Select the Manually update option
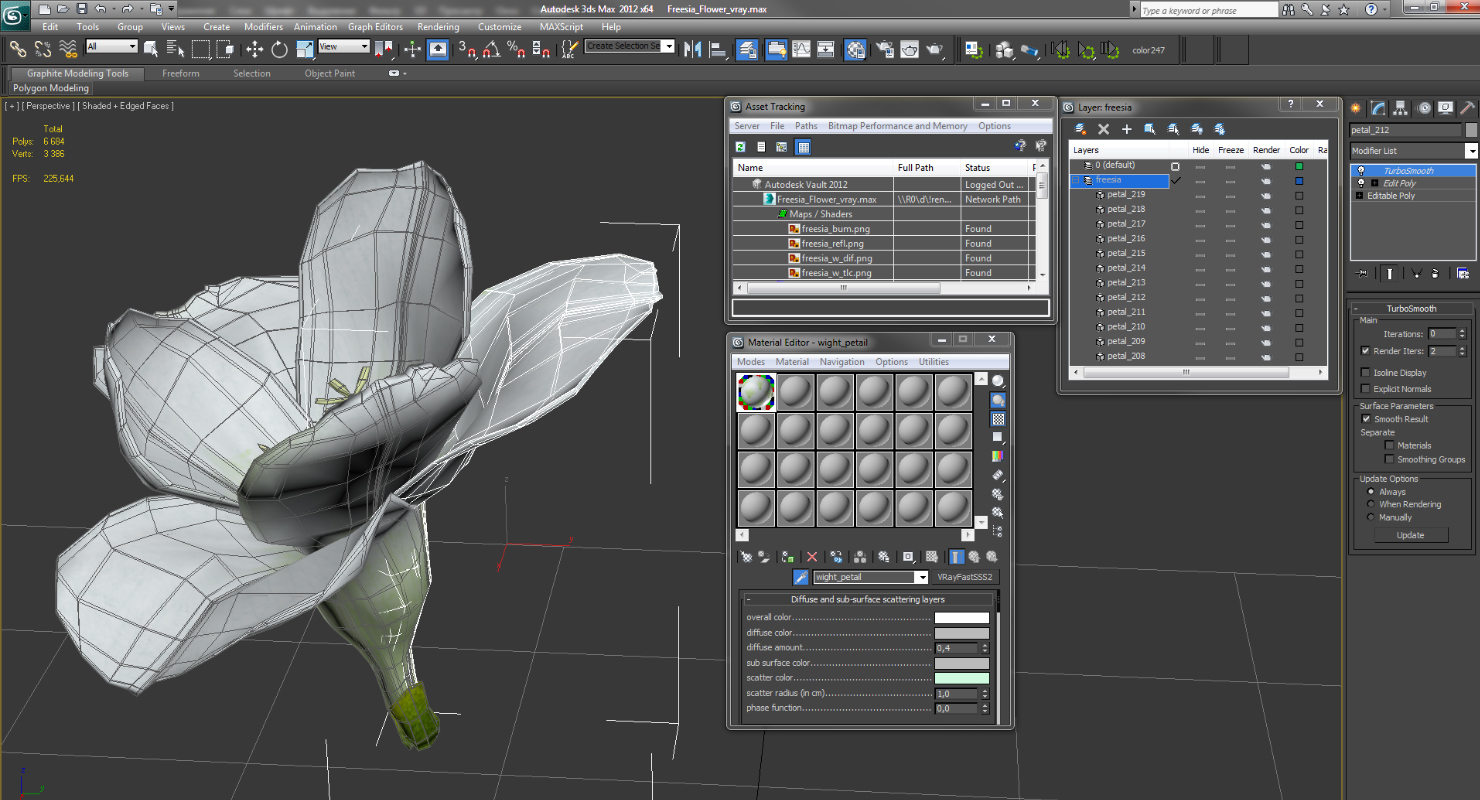Viewport: 1480px width, 800px height. pyautogui.click(x=1371, y=518)
